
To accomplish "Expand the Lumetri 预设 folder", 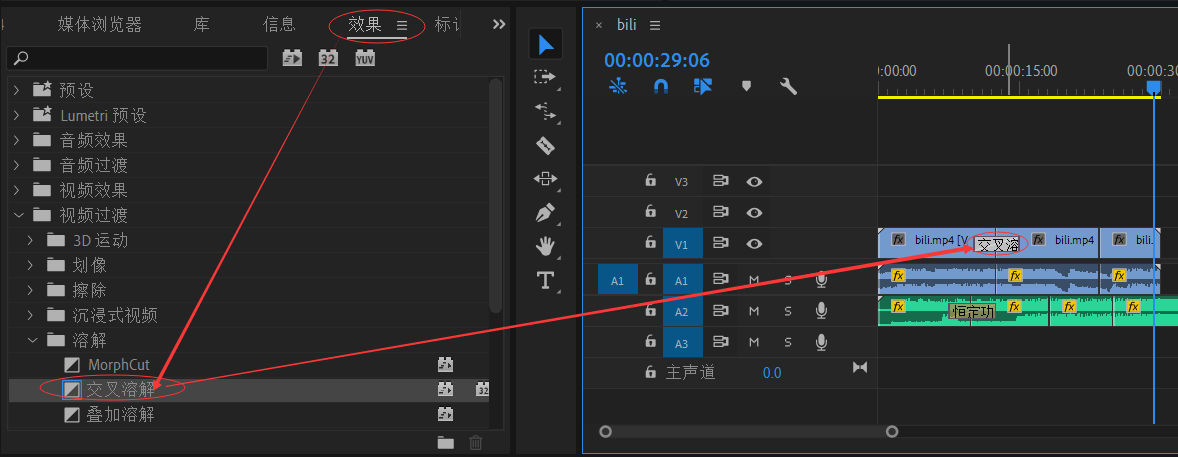I will click(17, 116).
